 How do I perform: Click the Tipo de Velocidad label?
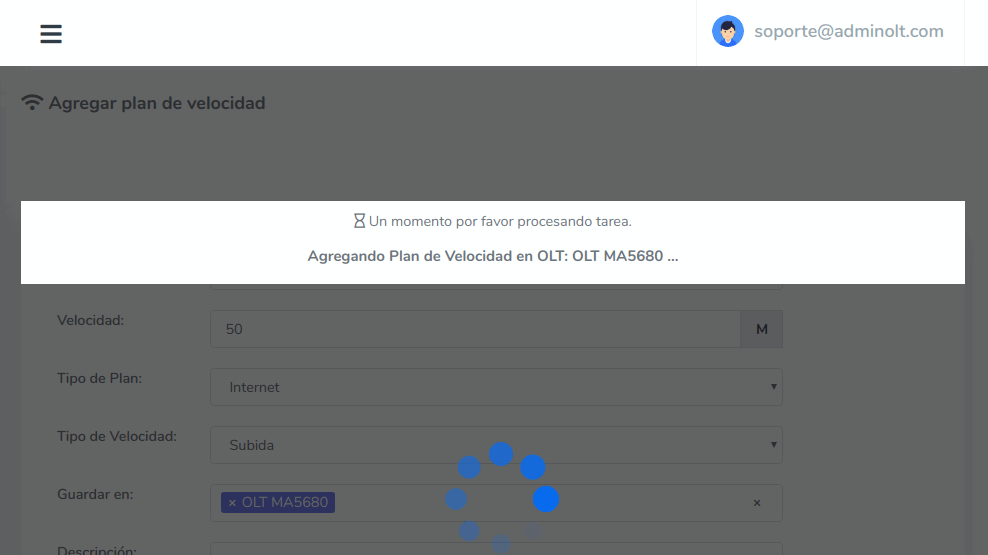click(x=117, y=437)
